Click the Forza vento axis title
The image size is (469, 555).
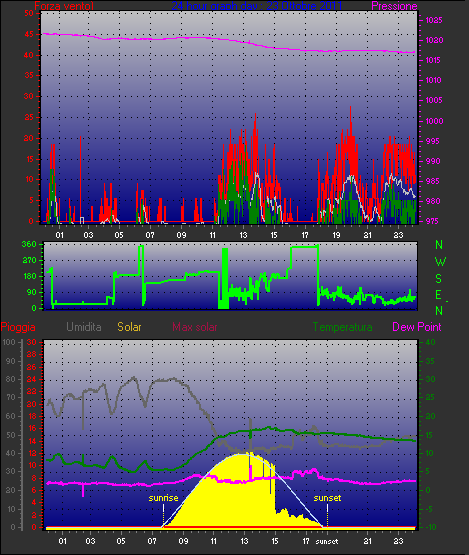tap(64, 6)
